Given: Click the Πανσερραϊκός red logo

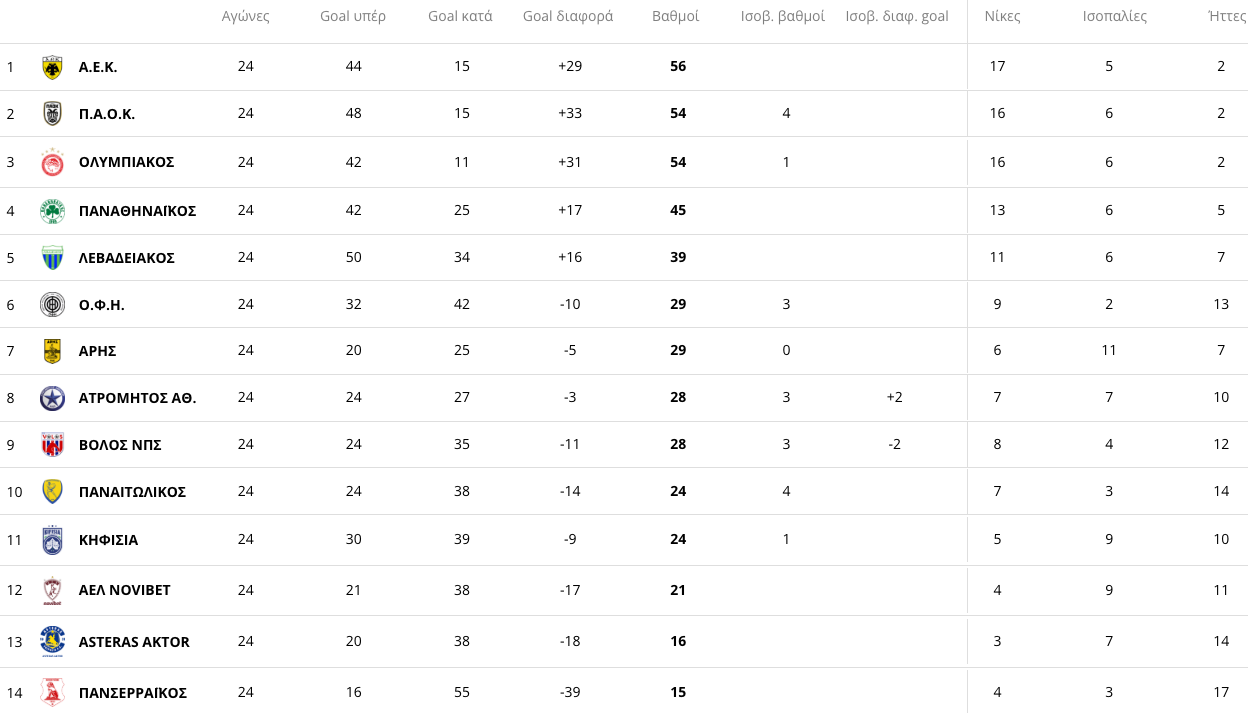Looking at the screenshot, I should pos(52,692).
